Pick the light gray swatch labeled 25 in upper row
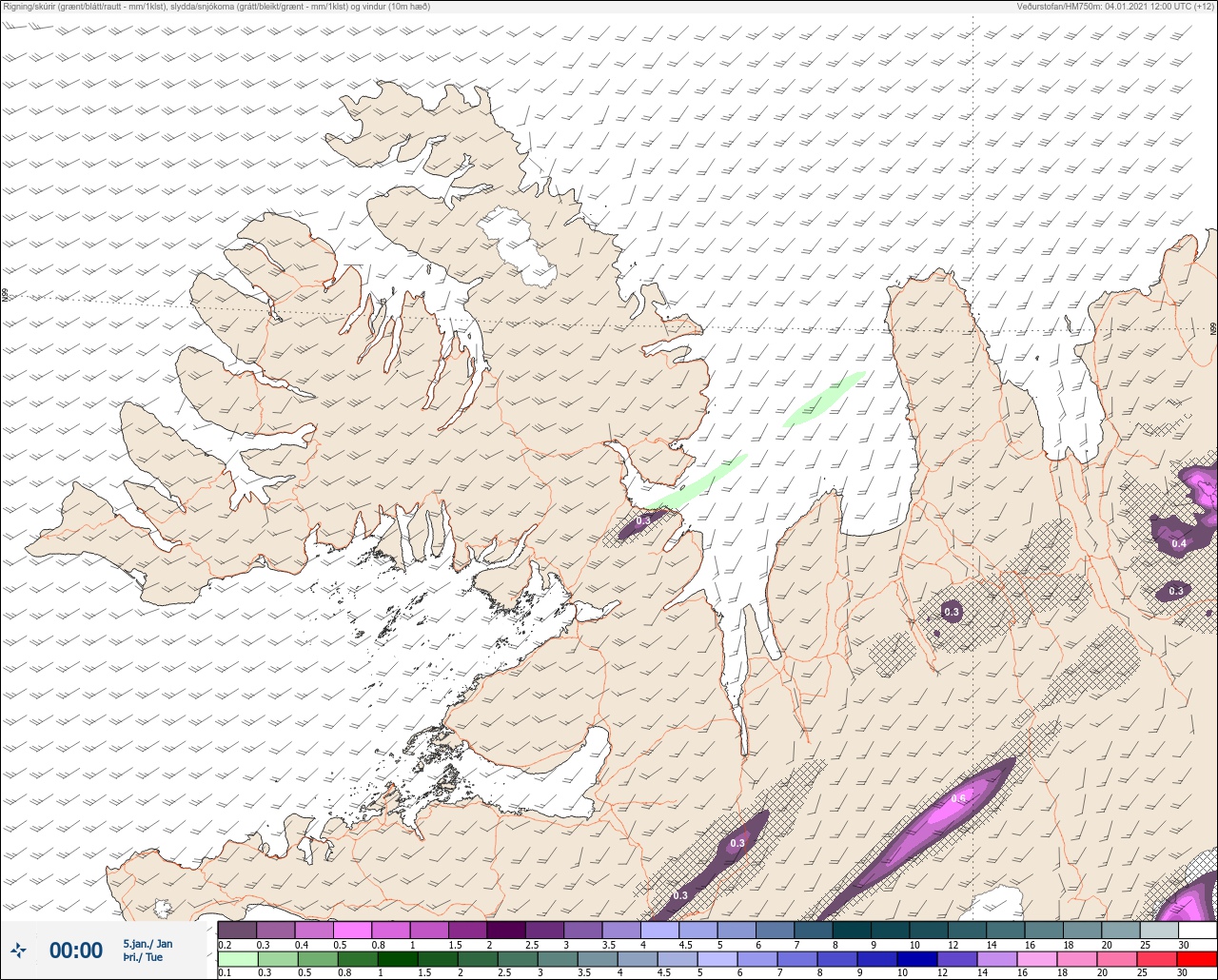 point(1158,930)
